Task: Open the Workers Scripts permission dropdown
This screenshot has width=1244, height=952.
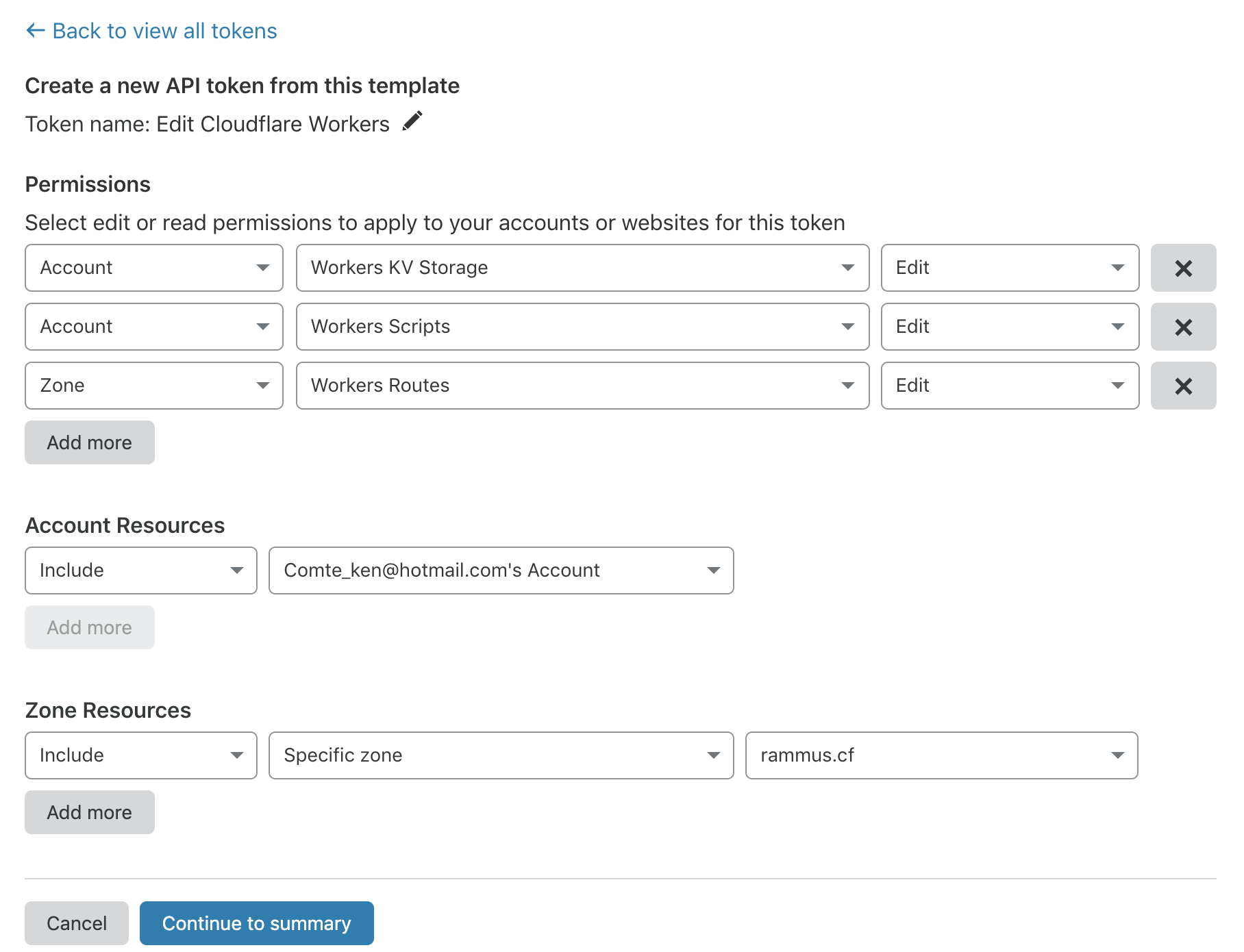Action: (x=582, y=327)
